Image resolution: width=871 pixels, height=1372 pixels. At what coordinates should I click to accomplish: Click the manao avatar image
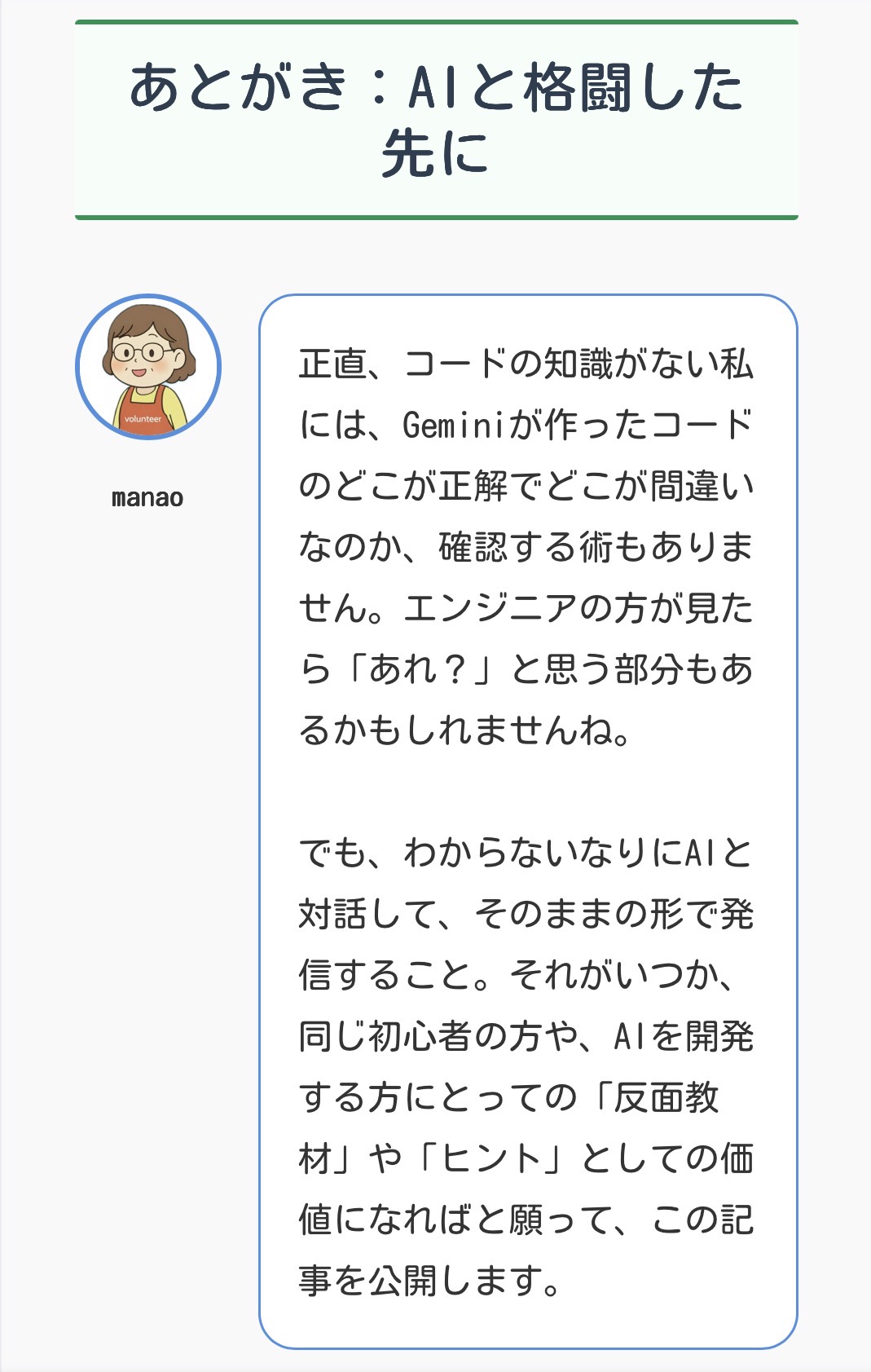click(x=147, y=367)
